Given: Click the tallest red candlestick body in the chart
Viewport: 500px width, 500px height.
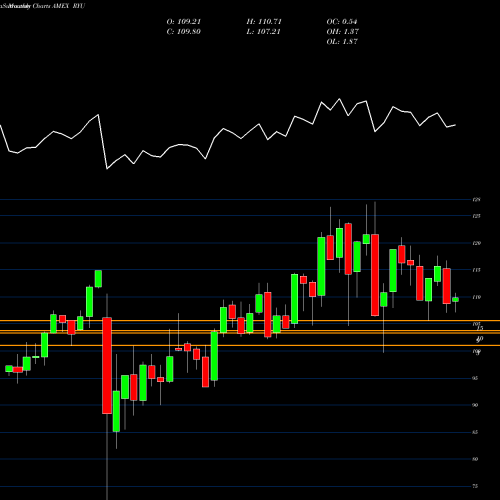Looking at the screenshot, I should [x=107, y=366].
